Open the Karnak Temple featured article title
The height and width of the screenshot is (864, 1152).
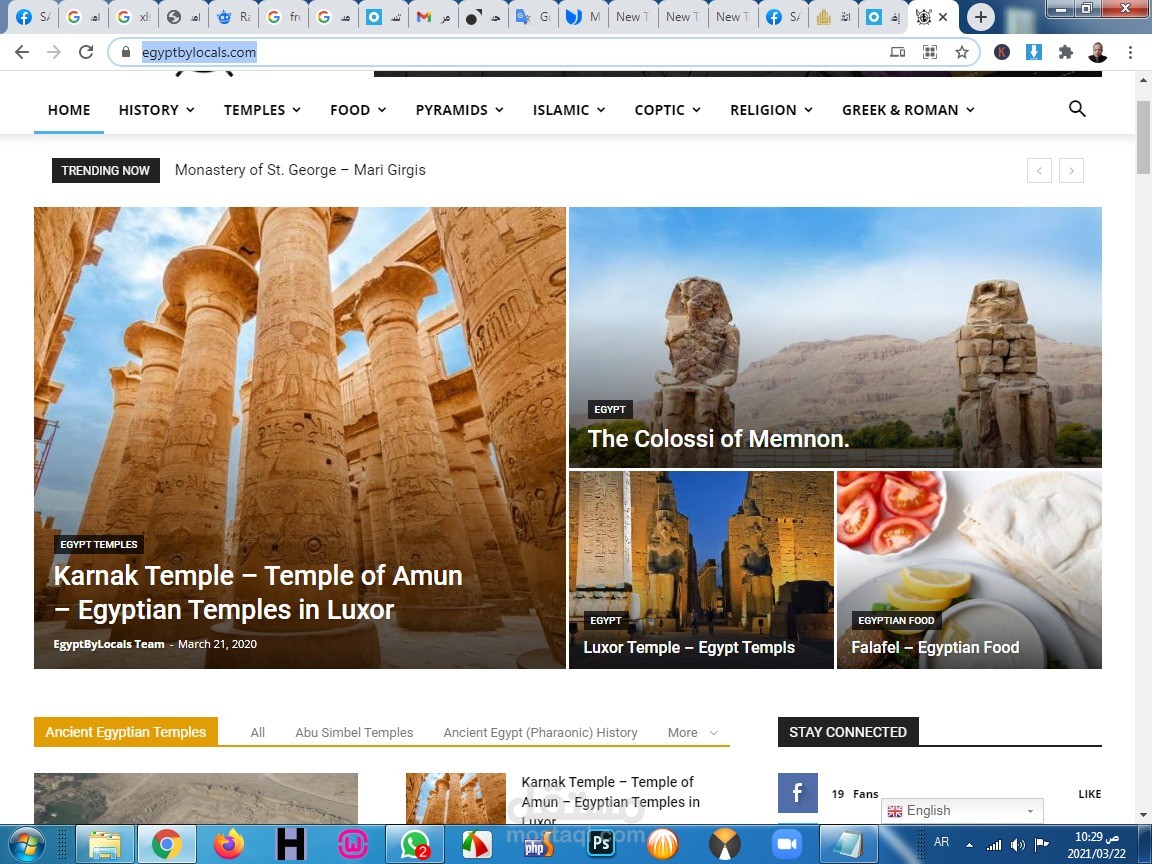click(x=258, y=593)
